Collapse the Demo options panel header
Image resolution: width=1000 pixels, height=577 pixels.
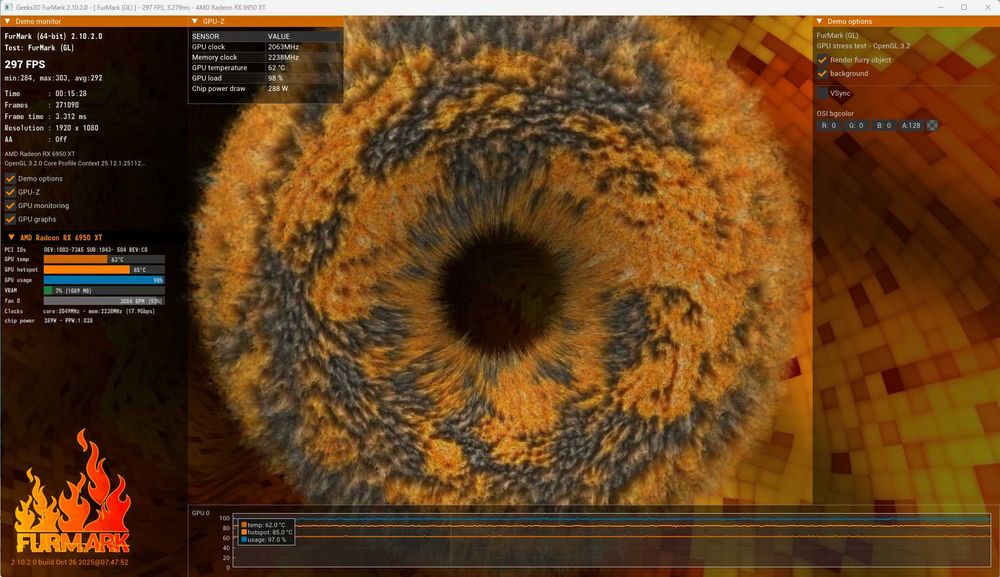click(820, 21)
